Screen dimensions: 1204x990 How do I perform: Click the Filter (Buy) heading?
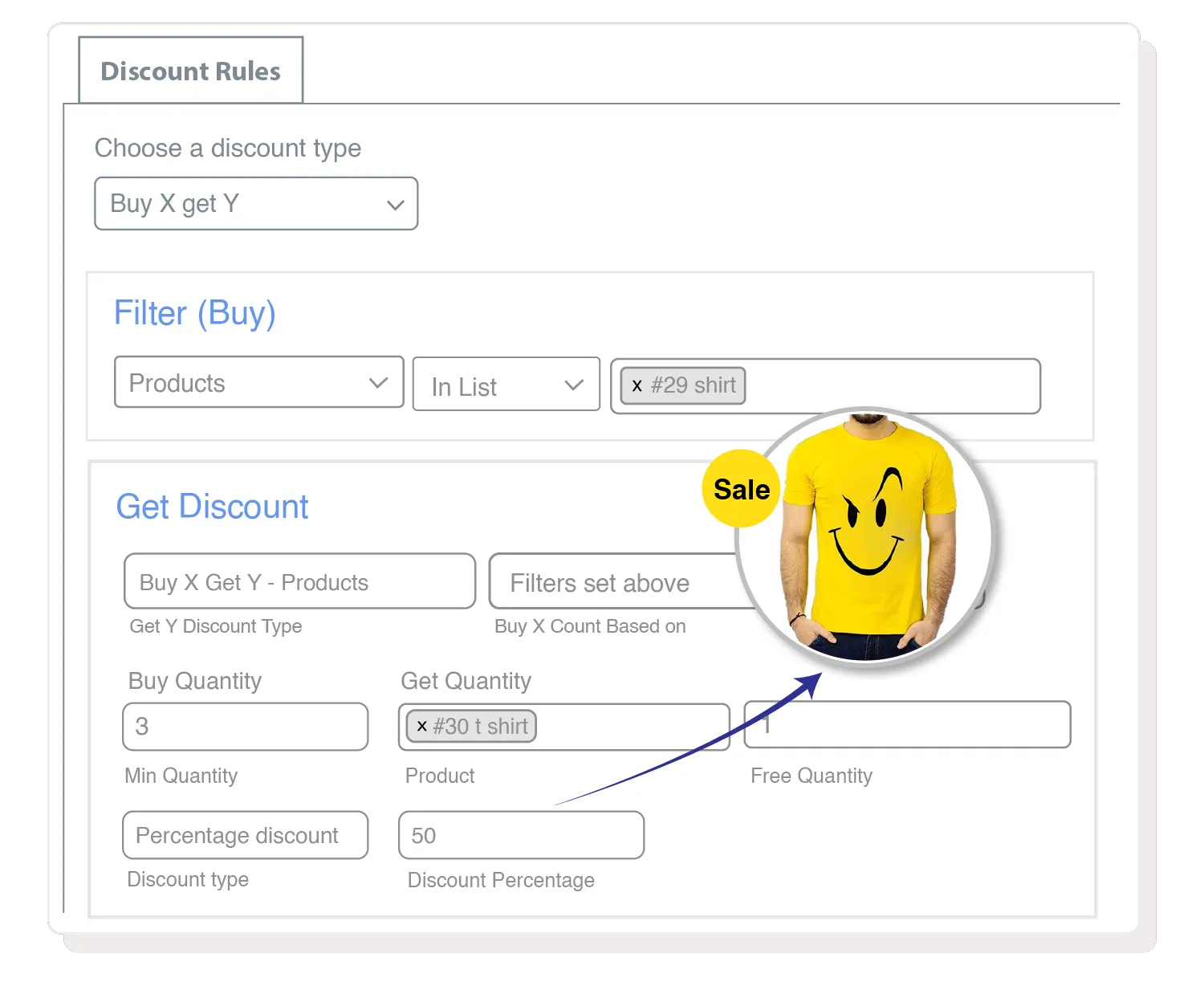point(195,312)
